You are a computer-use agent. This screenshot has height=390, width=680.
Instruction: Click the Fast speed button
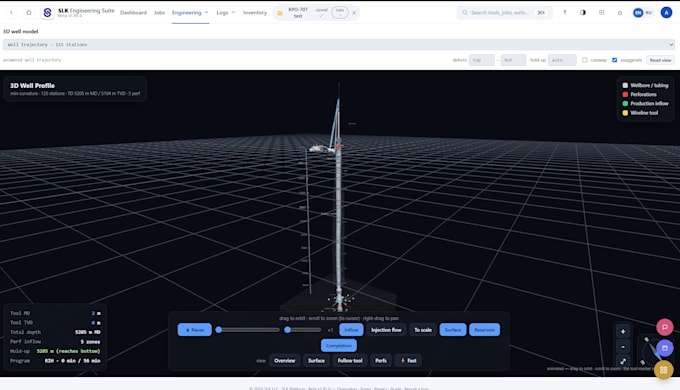click(x=408, y=361)
